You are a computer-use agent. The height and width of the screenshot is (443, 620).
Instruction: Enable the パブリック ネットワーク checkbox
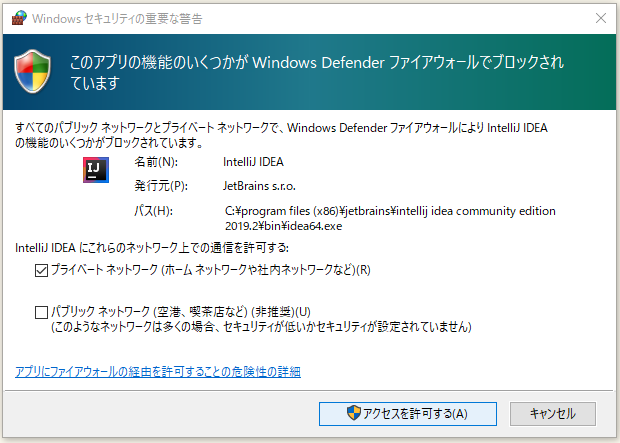[x=42, y=312]
